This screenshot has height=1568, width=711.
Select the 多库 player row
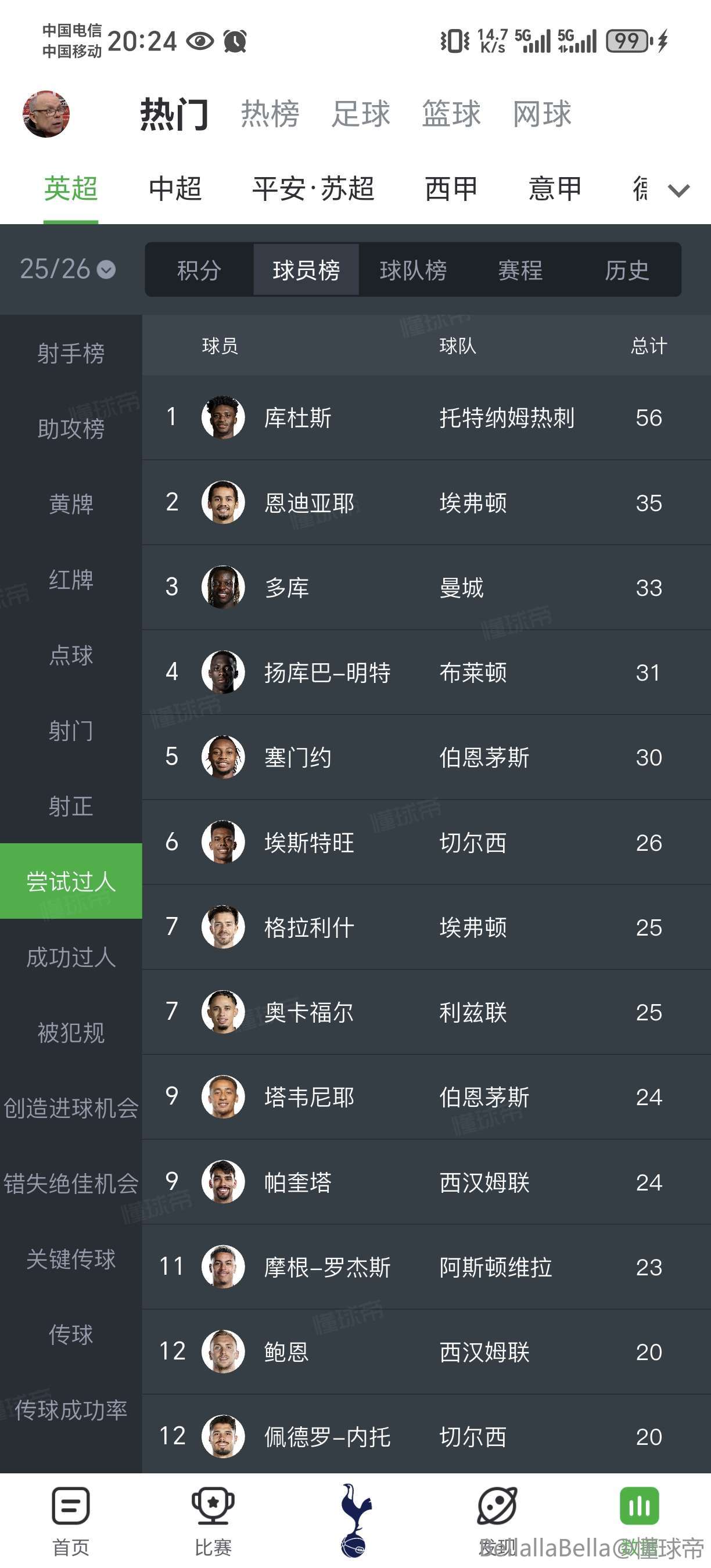pos(426,587)
